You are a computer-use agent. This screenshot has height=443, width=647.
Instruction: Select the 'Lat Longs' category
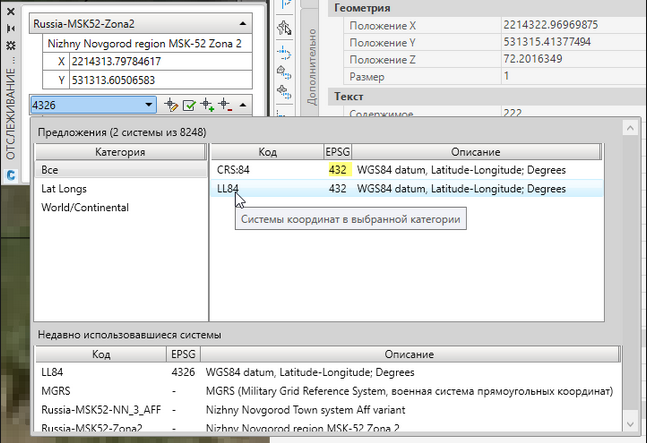pyautogui.click(x=64, y=188)
